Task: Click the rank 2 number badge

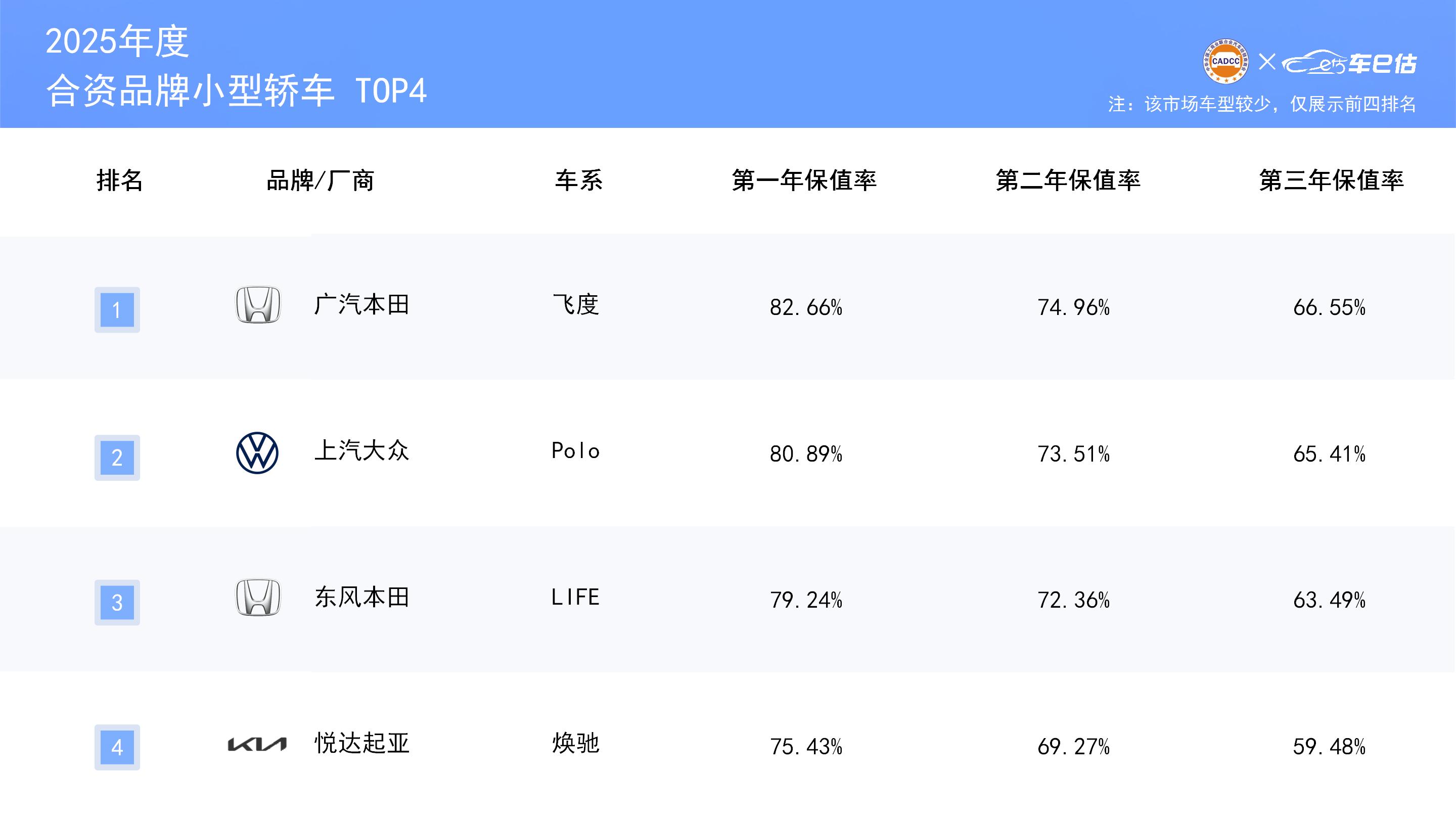Action: 117,457
